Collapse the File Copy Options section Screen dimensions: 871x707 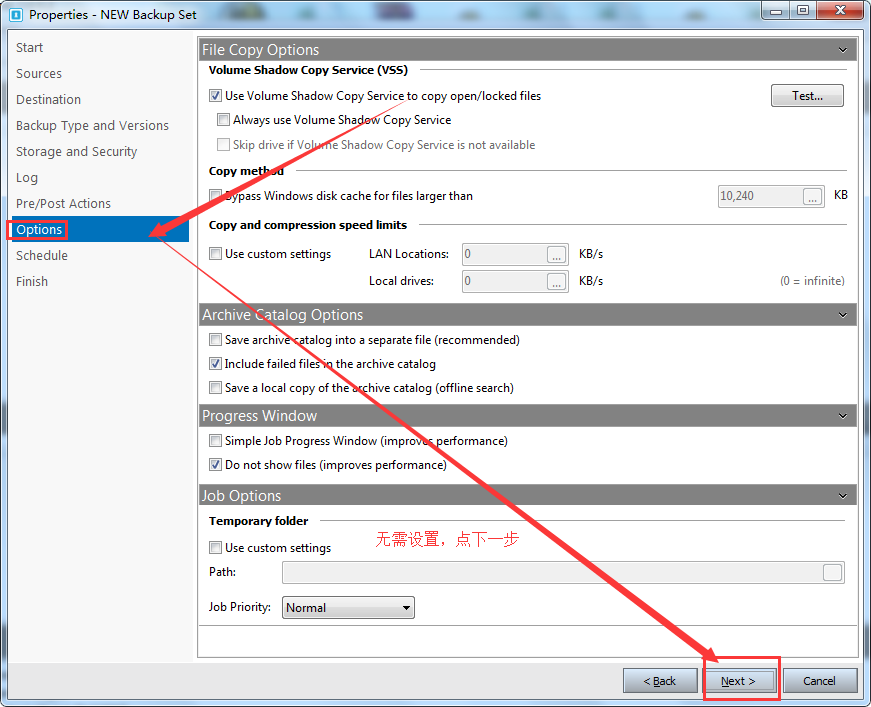(x=843, y=50)
